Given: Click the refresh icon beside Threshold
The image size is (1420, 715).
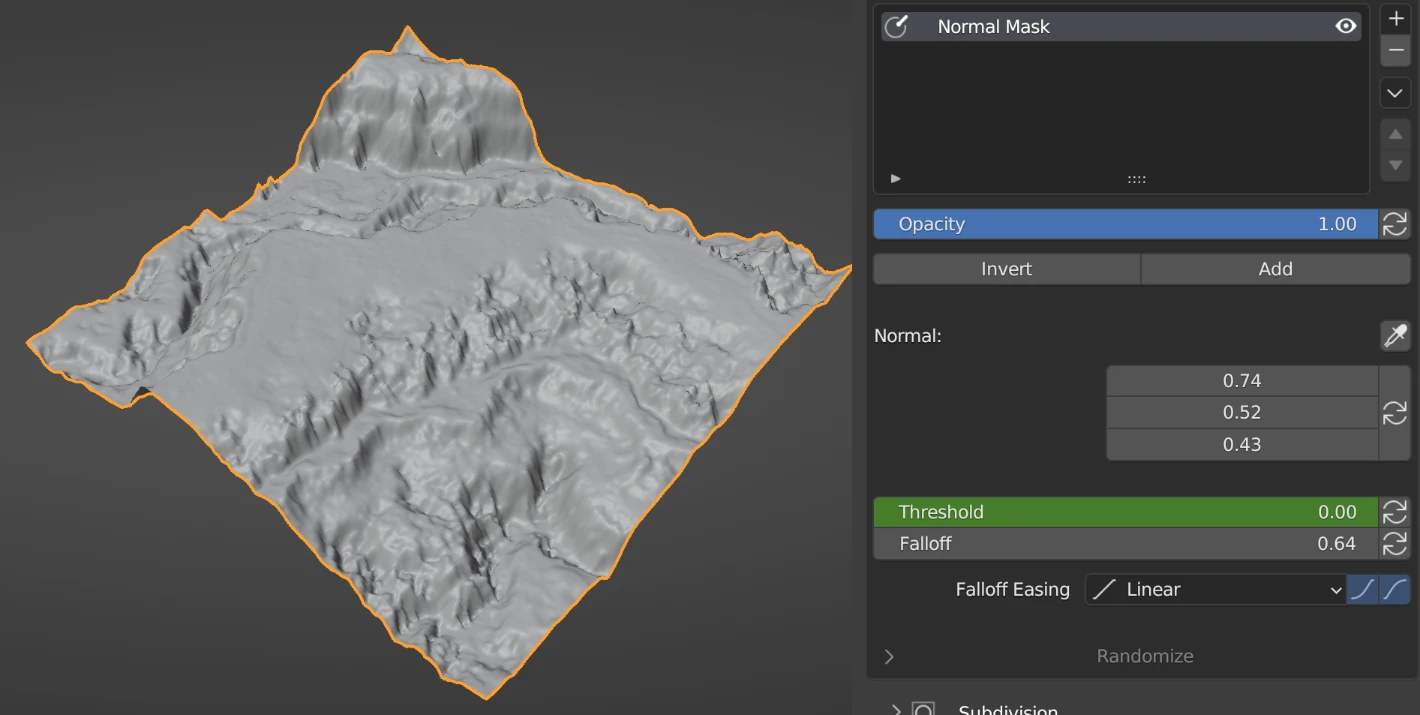Looking at the screenshot, I should tap(1395, 512).
